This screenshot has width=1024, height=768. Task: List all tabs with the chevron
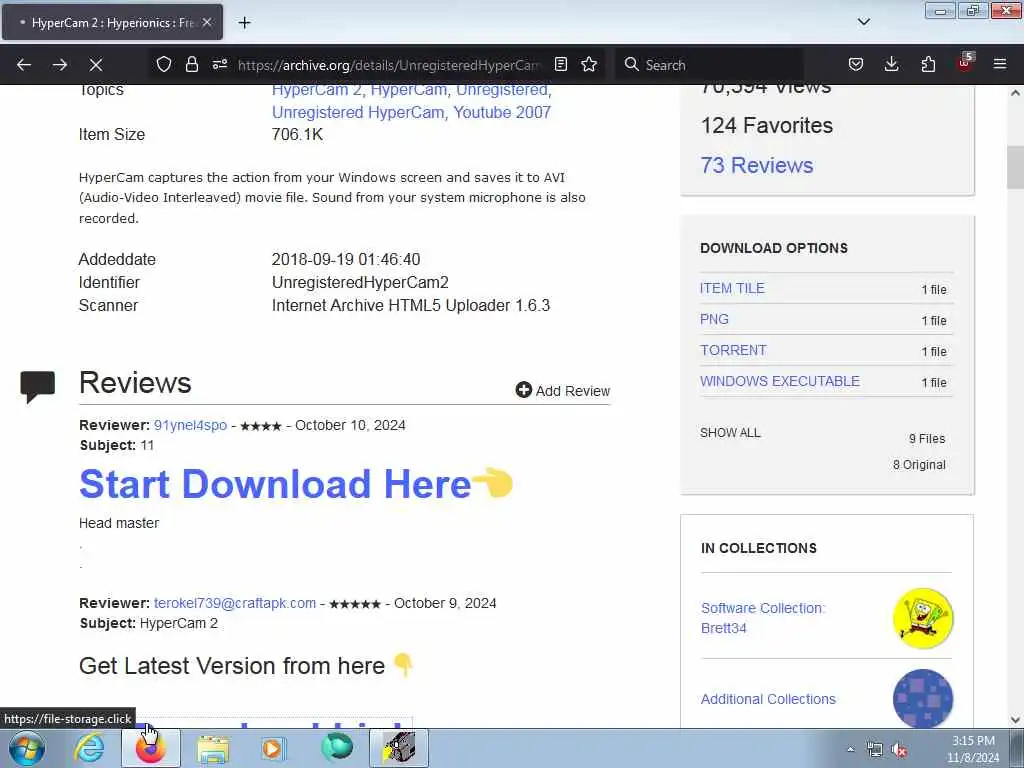point(863,22)
